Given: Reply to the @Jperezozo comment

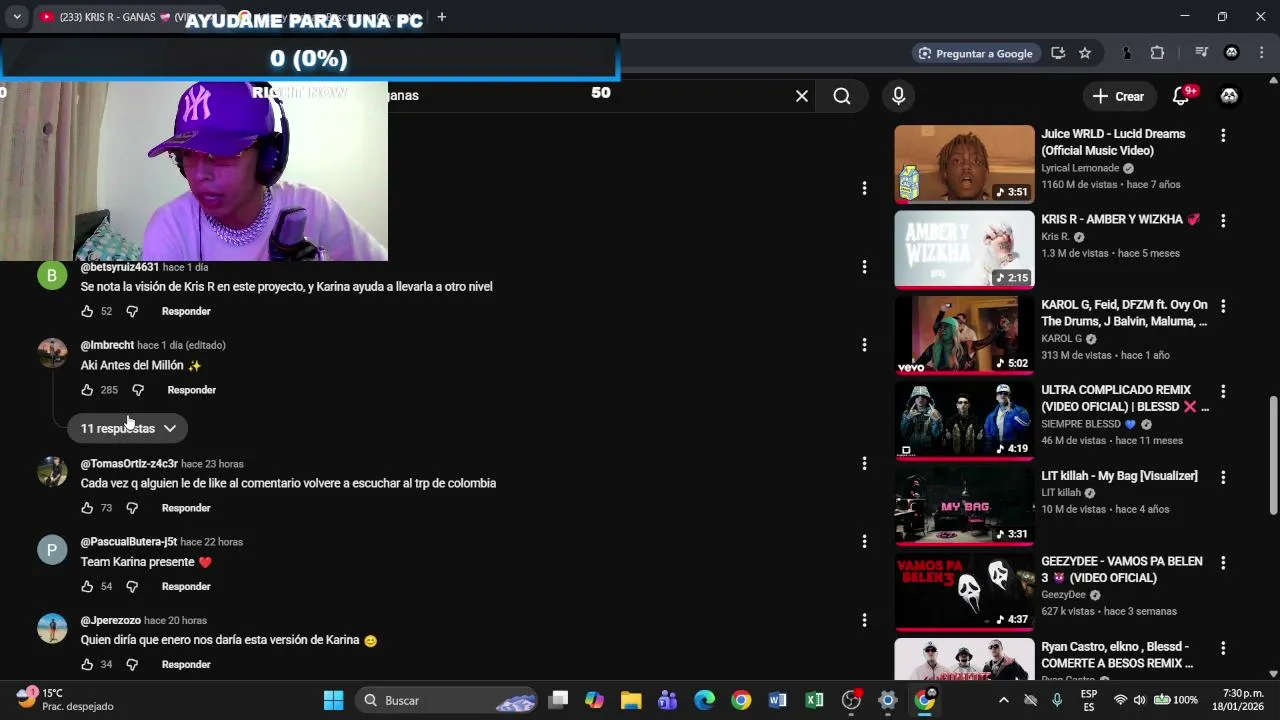Looking at the screenshot, I should pyautogui.click(x=186, y=664).
